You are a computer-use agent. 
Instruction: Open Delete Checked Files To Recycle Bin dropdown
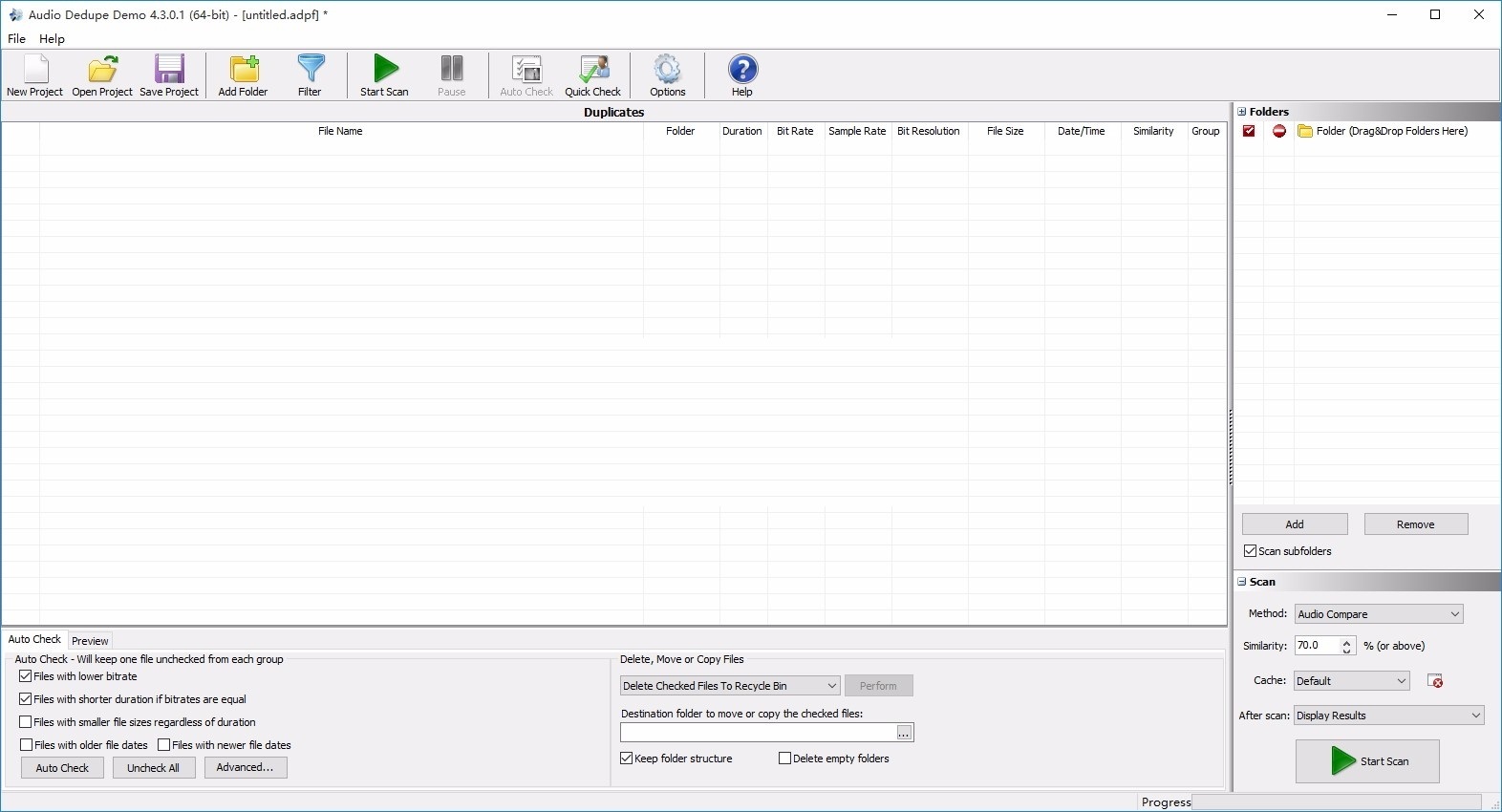[x=730, y=686]
